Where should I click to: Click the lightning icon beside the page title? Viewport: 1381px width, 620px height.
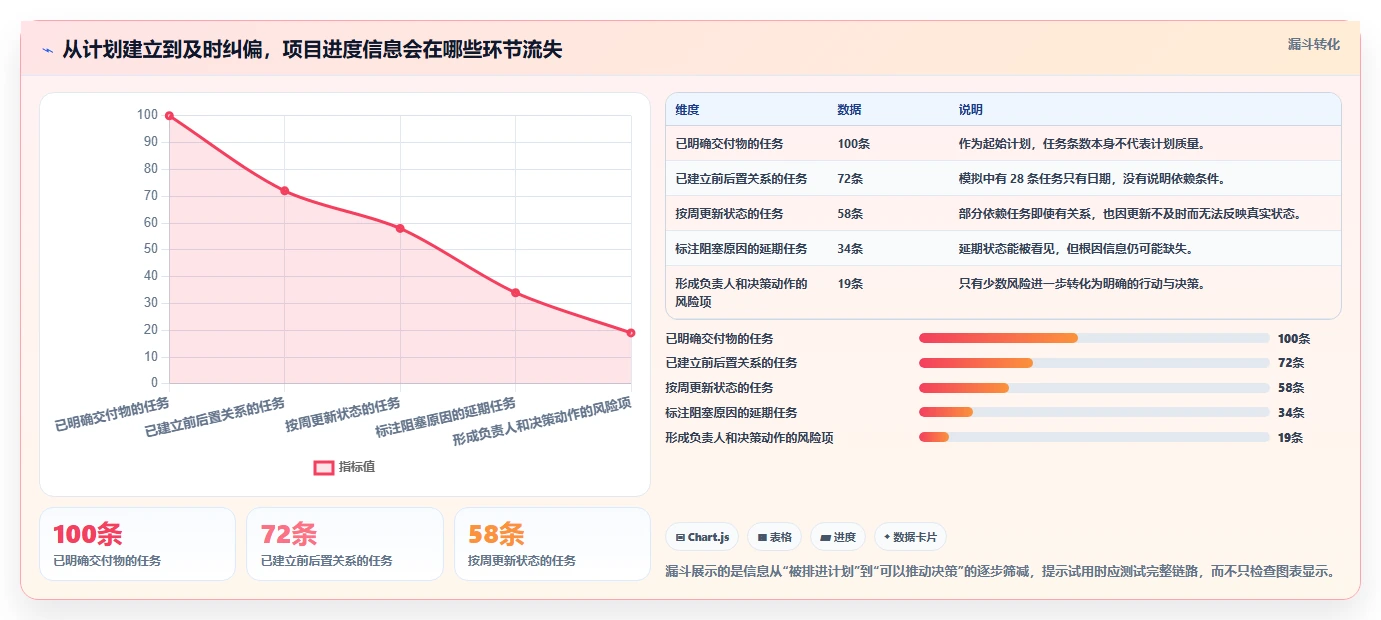47,50
